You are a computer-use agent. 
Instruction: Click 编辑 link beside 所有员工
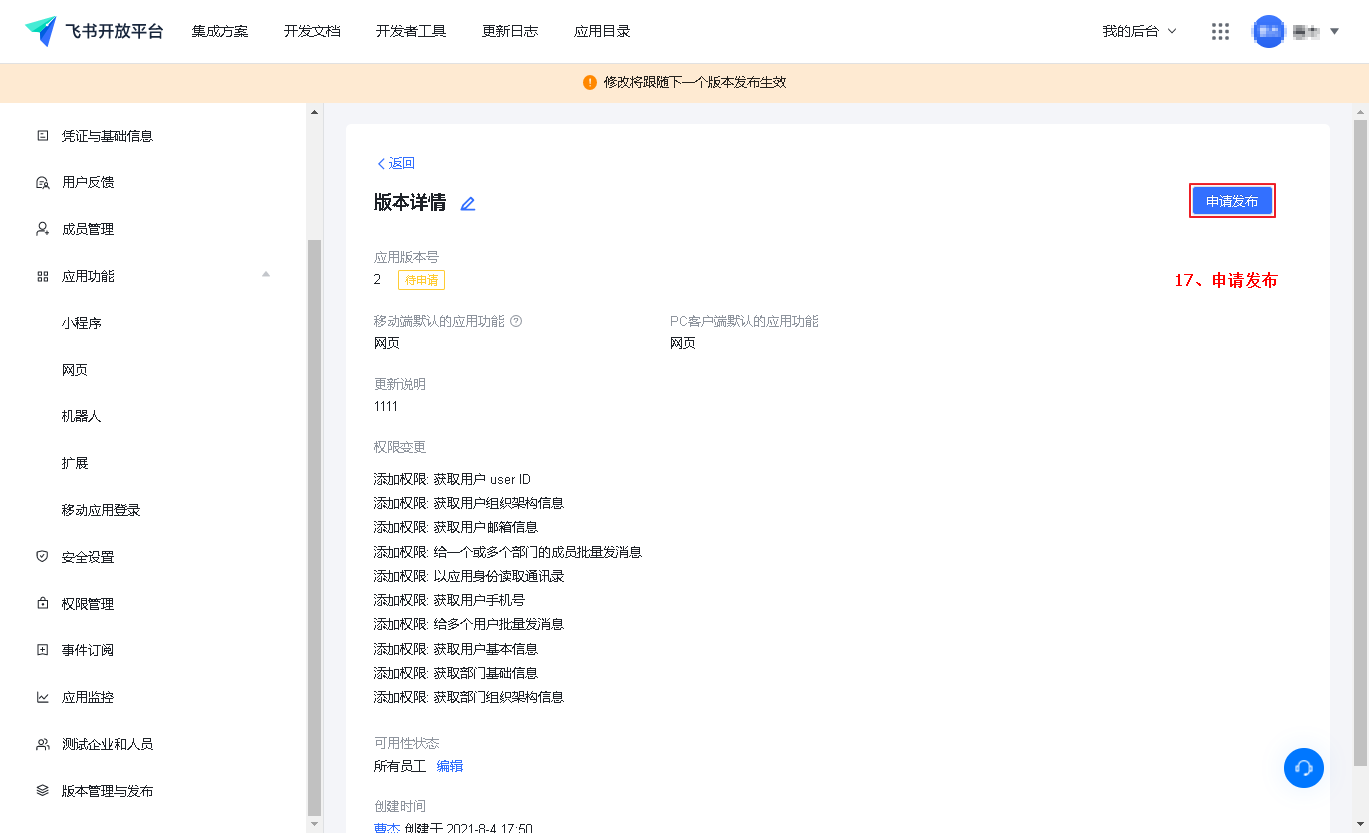pos(450,766)
